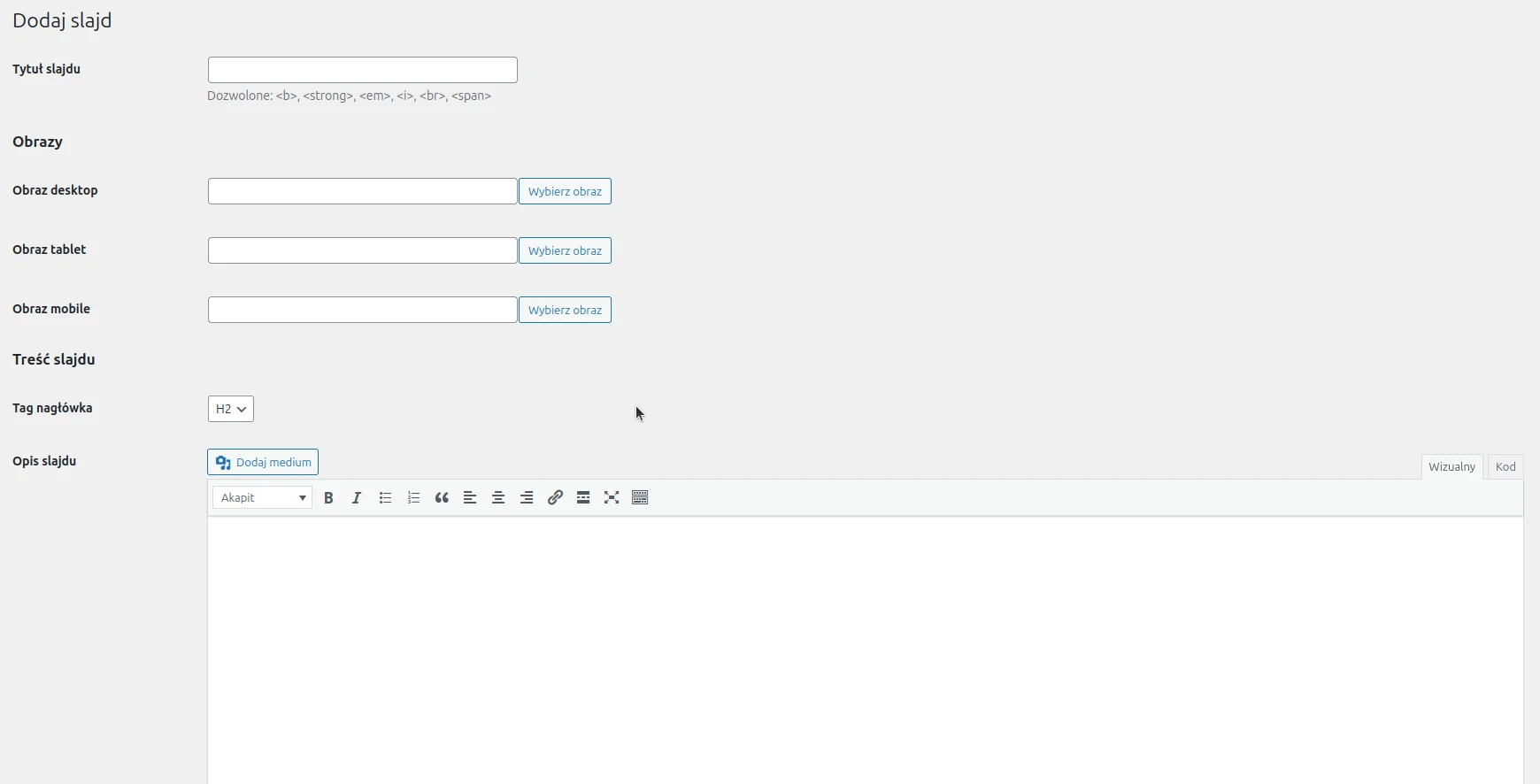The height and width of the screenshot is (784, 1540).
Task: Switch to the Wizualny editor tab
Action: tap(1451, 467)
